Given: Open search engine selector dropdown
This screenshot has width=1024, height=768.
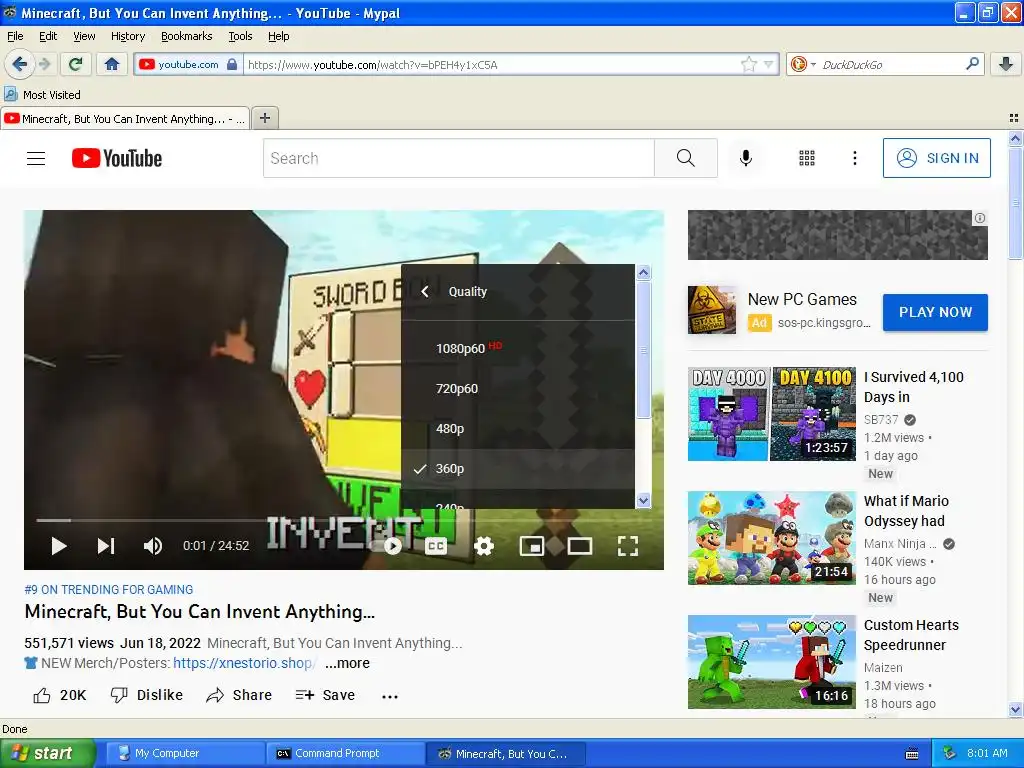Looking at the screenshot, I should (x=802, y=64).
